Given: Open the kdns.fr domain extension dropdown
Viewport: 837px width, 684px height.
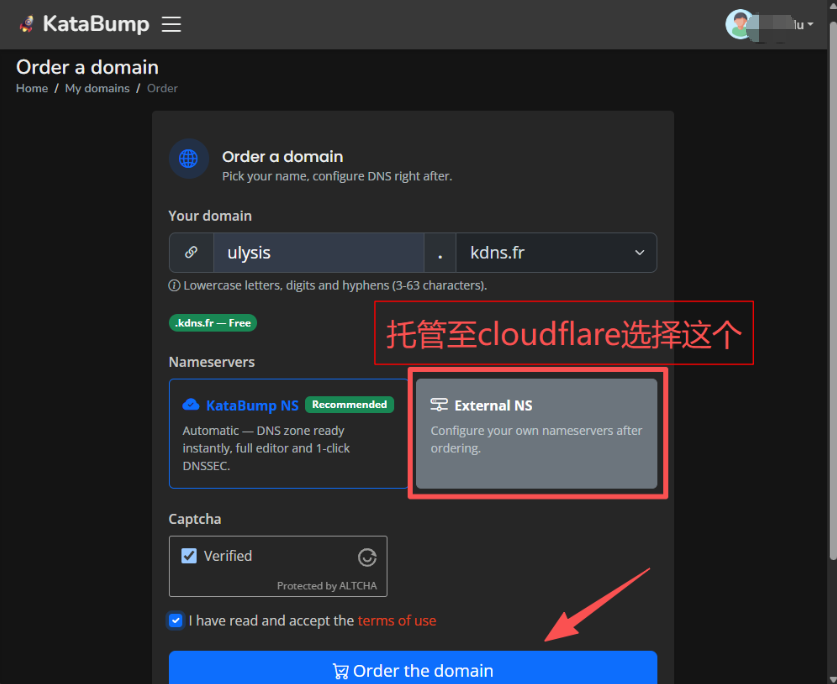Looking at the screenshot, I should 556,252.
